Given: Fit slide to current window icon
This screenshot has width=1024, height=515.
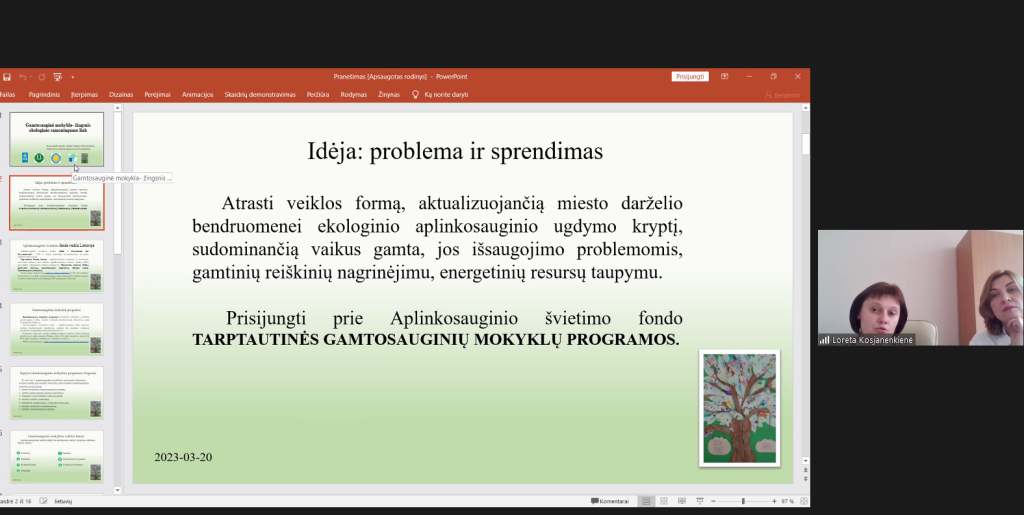Looking at the screenshot, I should click(804, 501).
